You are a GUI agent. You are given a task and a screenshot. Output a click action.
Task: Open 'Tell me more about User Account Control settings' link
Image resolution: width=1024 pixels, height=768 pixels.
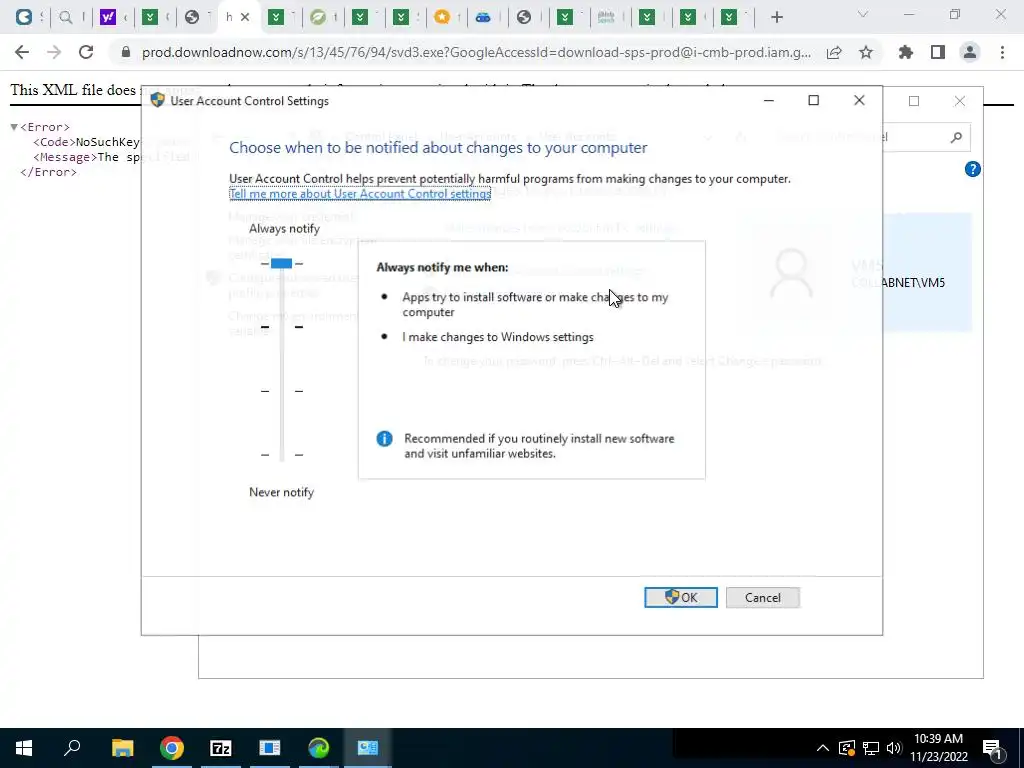[360, 194]
